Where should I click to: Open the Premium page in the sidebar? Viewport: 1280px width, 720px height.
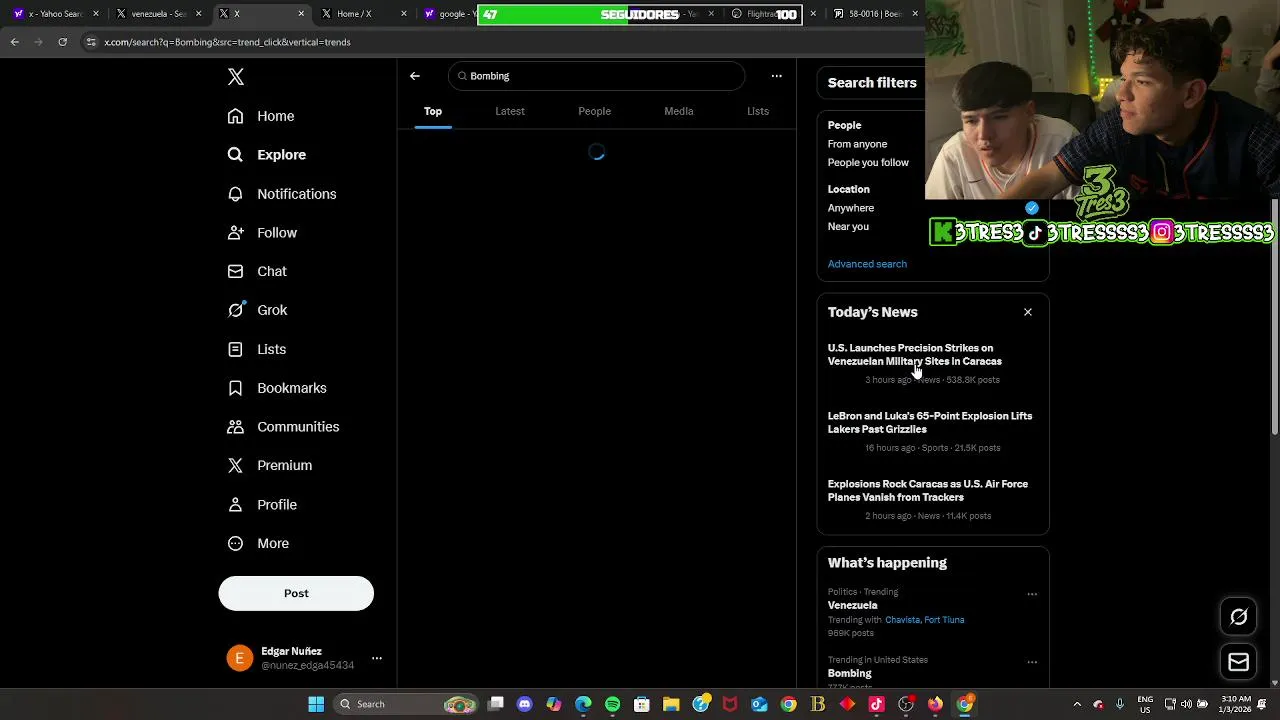point(270,465)
